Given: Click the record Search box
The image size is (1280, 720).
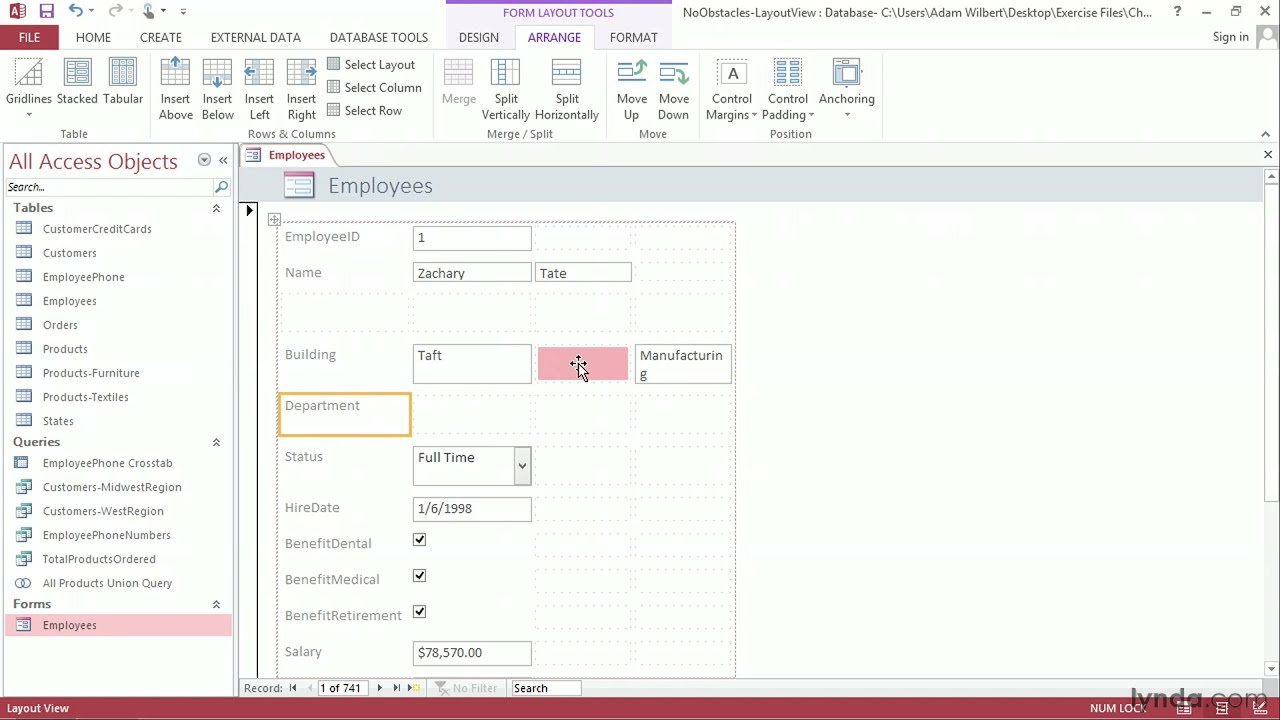Looking at the screenshot, I should pyautogui.click(x=545, y=688).
